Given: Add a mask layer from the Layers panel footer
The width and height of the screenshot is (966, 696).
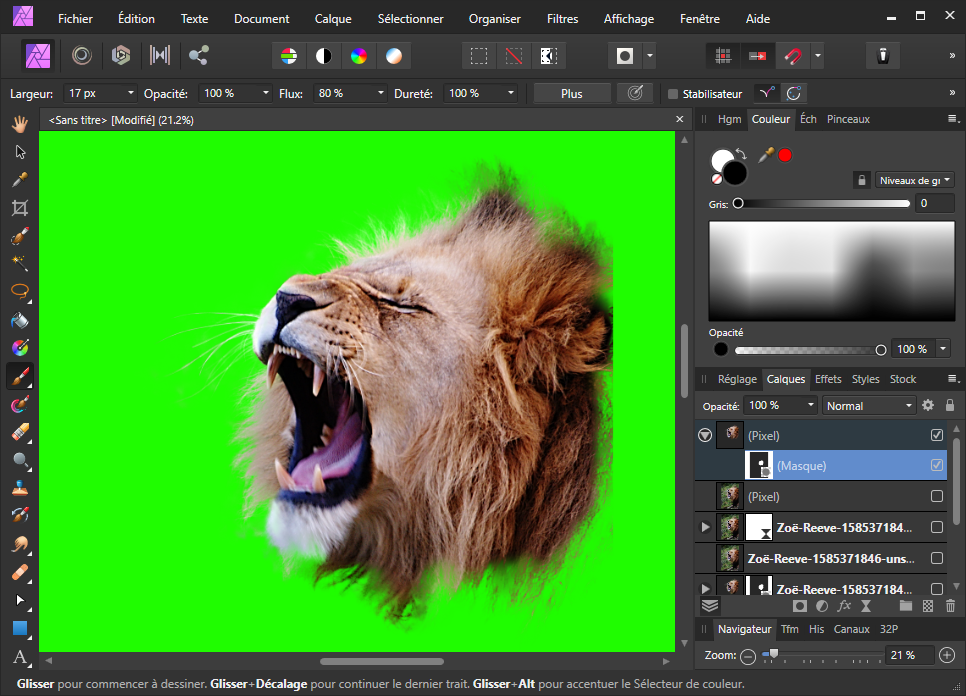Looking at the screenshot, I should point(799,605).
